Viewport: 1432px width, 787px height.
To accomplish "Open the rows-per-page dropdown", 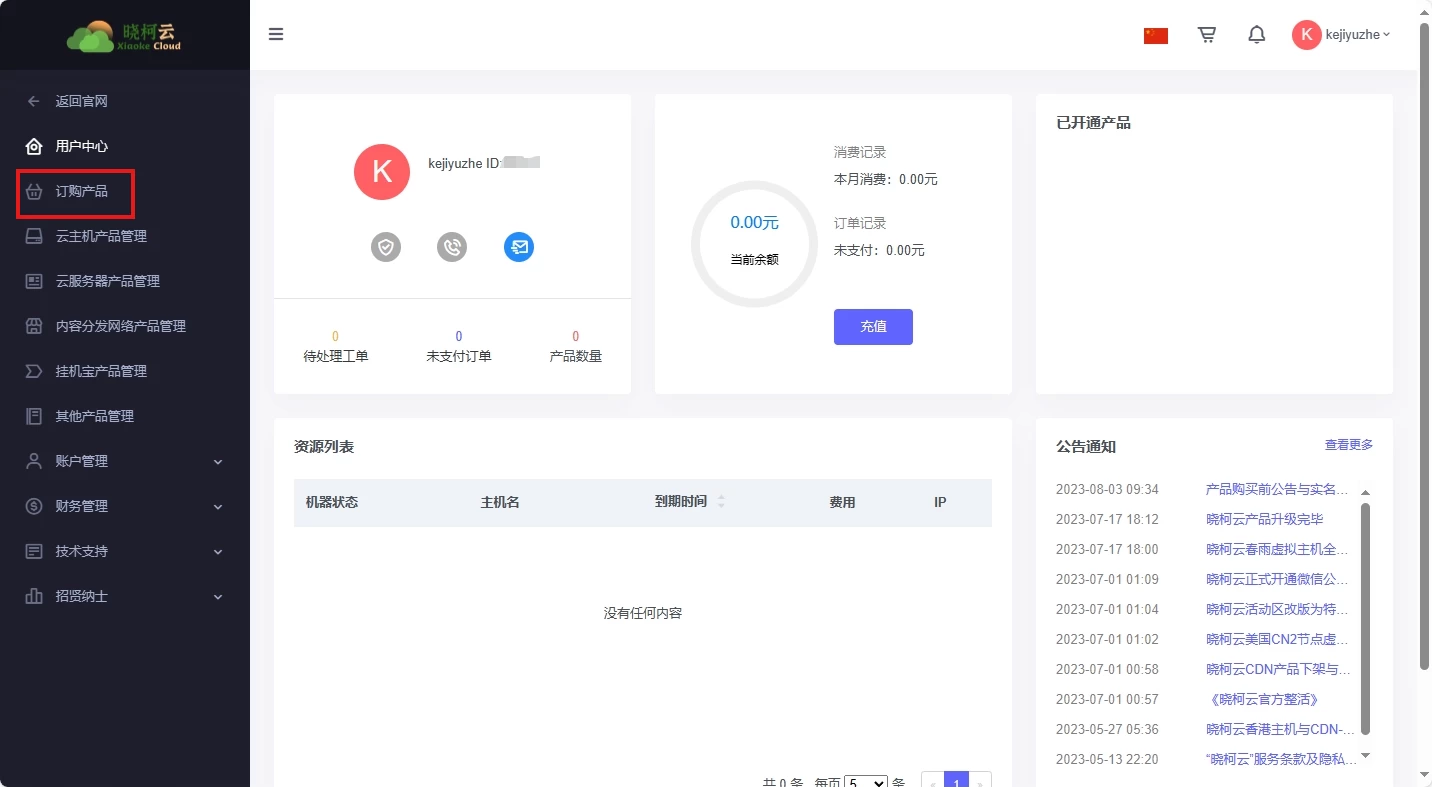I will point(866,782).
